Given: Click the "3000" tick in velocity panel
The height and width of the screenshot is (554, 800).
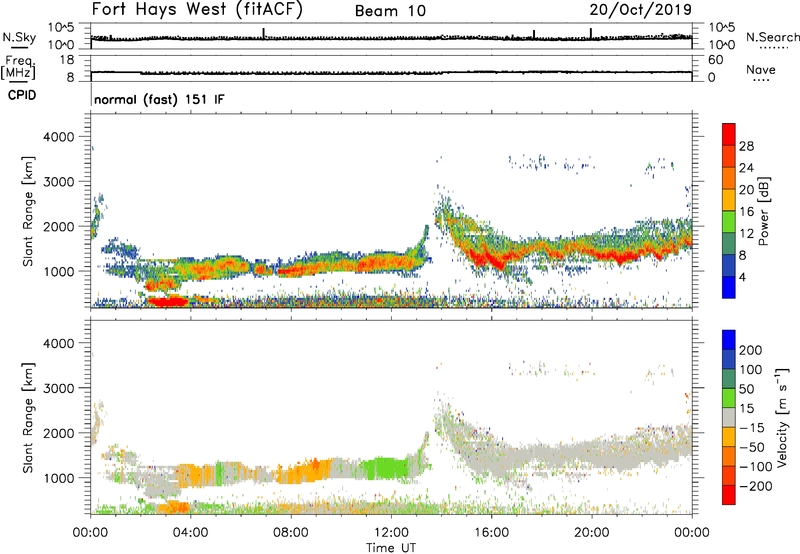Looking at the screenshot, I should 58,388.
